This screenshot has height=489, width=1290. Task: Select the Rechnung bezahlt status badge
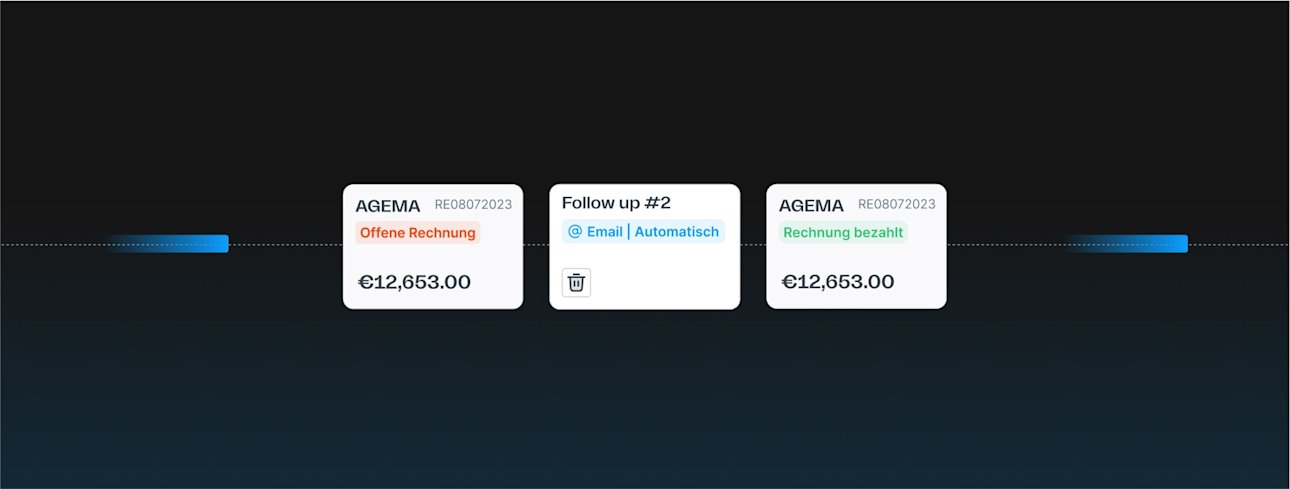[843, 233]
